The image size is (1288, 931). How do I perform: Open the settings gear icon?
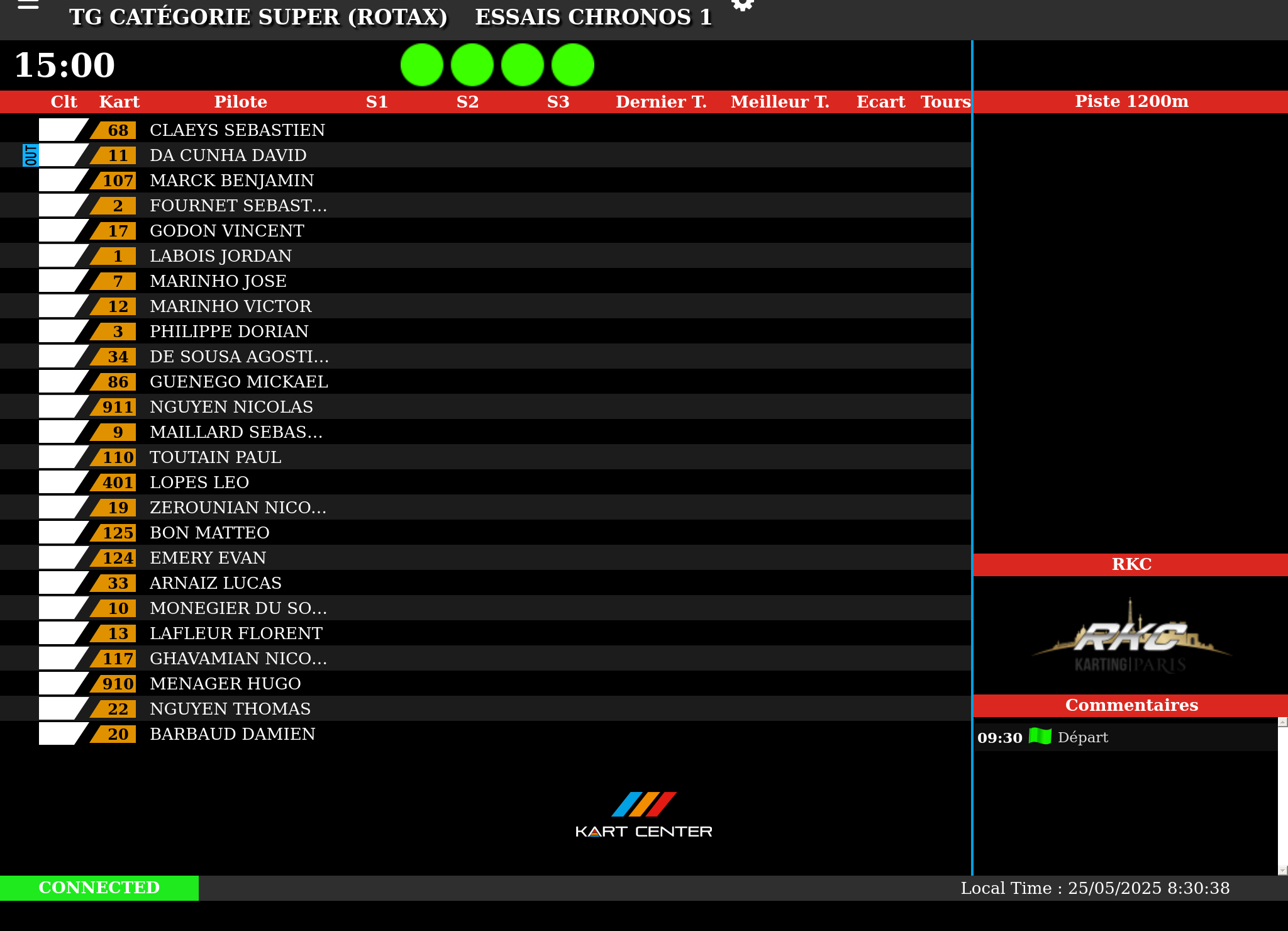(743, 5)
